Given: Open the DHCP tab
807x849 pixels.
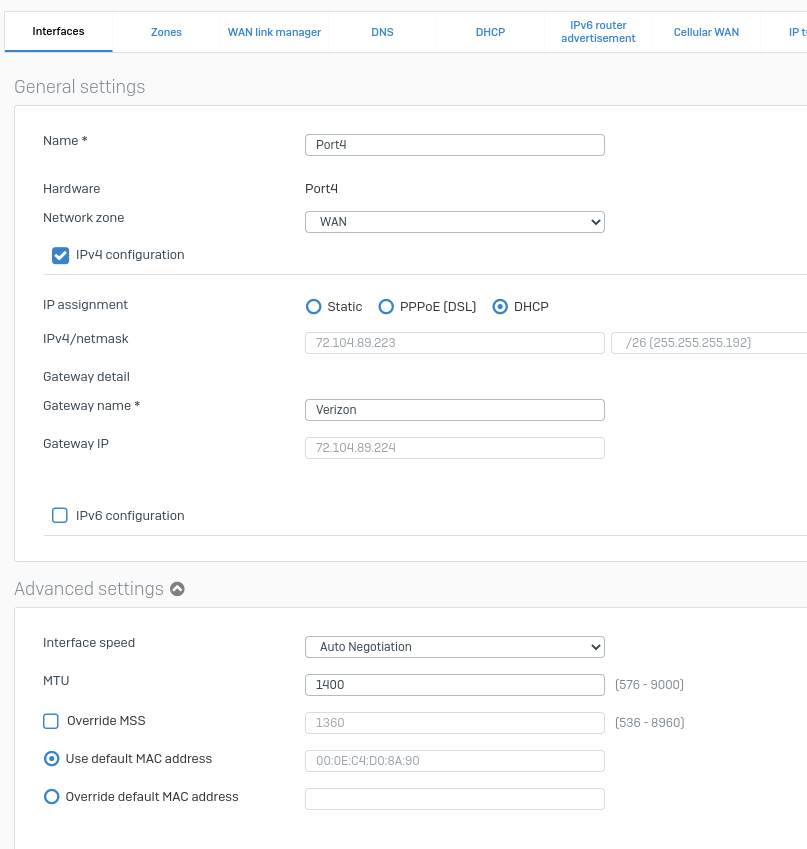Looking at the screenshot, I should pos(490,32).
